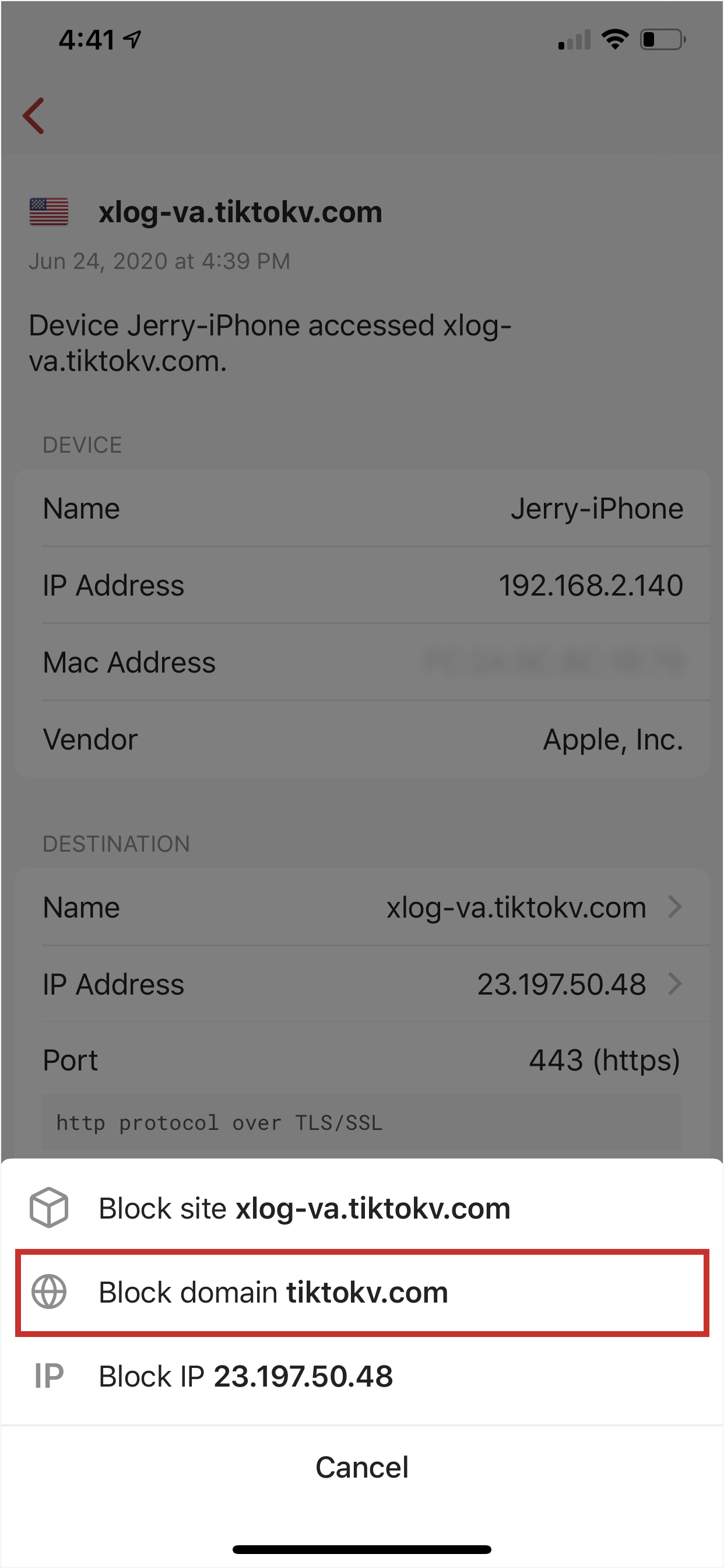Dismiss the sheet with Cancel
This screenshot has height=1568, width=724.
[362, 1467]
